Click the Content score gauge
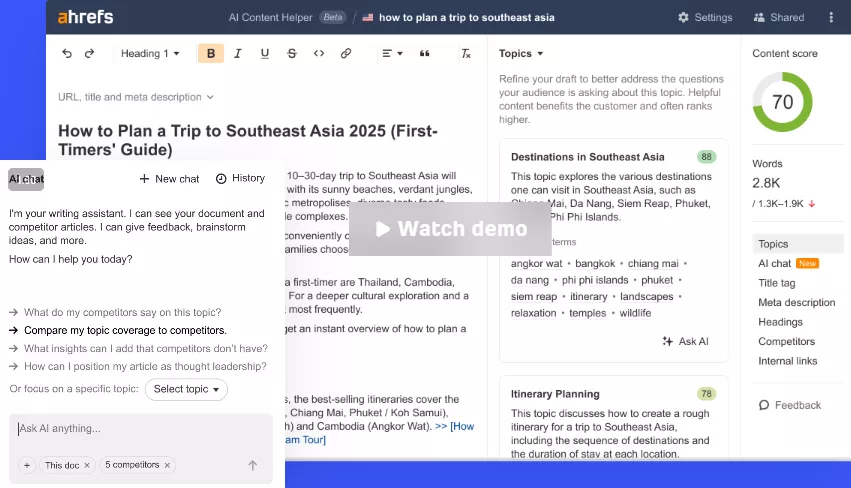 (x=782, y=102)
